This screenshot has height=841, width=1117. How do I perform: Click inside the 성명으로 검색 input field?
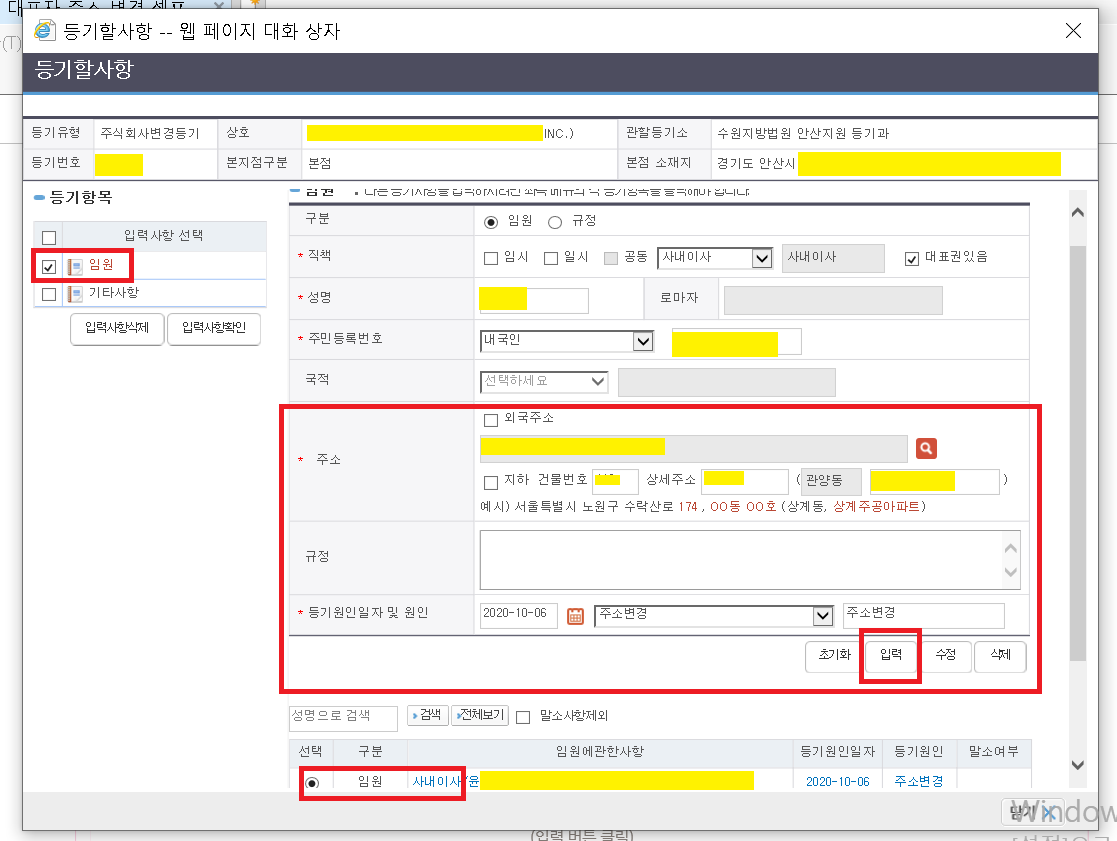tap(343, 716)
